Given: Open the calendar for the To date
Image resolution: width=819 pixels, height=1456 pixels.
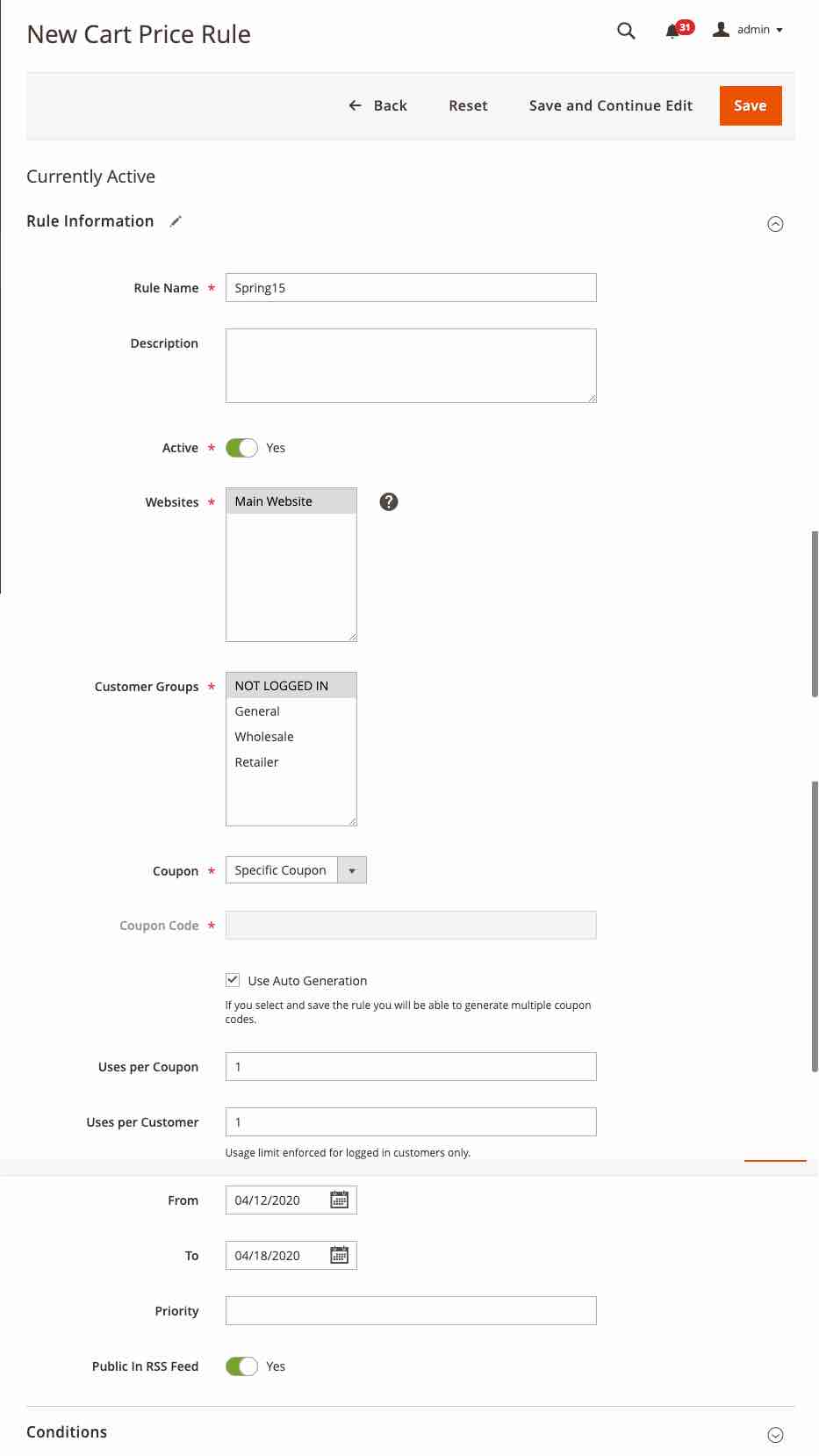Looking at the screenshot, I should pos(340,1255).
